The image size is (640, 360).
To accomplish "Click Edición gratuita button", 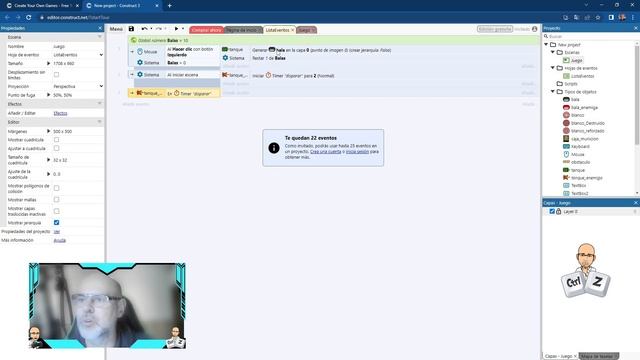I will click(495, 29).
